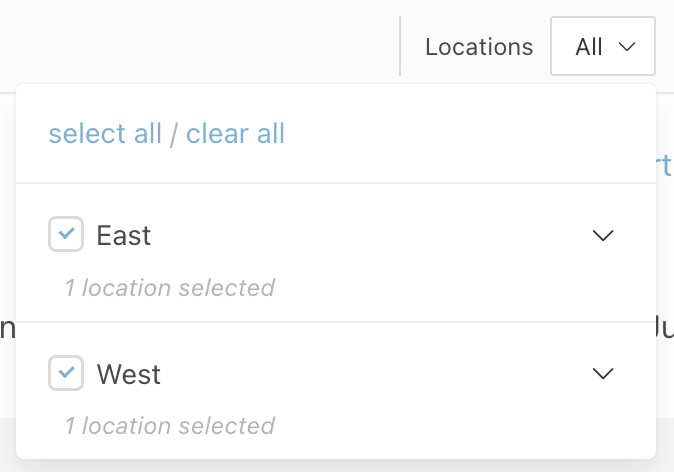Click 1 location selected text under West
Viewport: 674px width, 472px height.
[x=170, y=426]
